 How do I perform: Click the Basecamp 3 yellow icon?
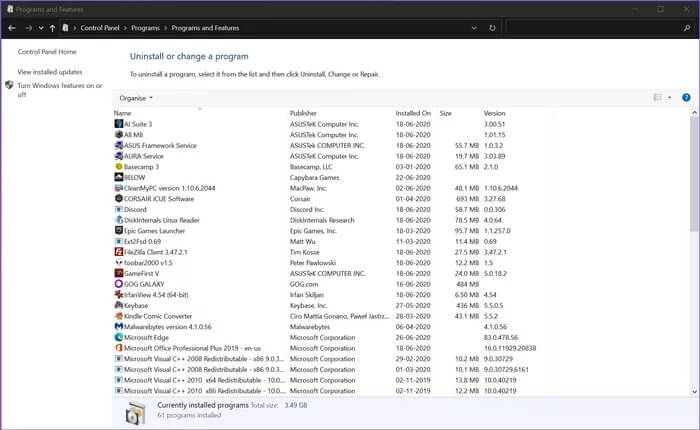pos(118,167)
